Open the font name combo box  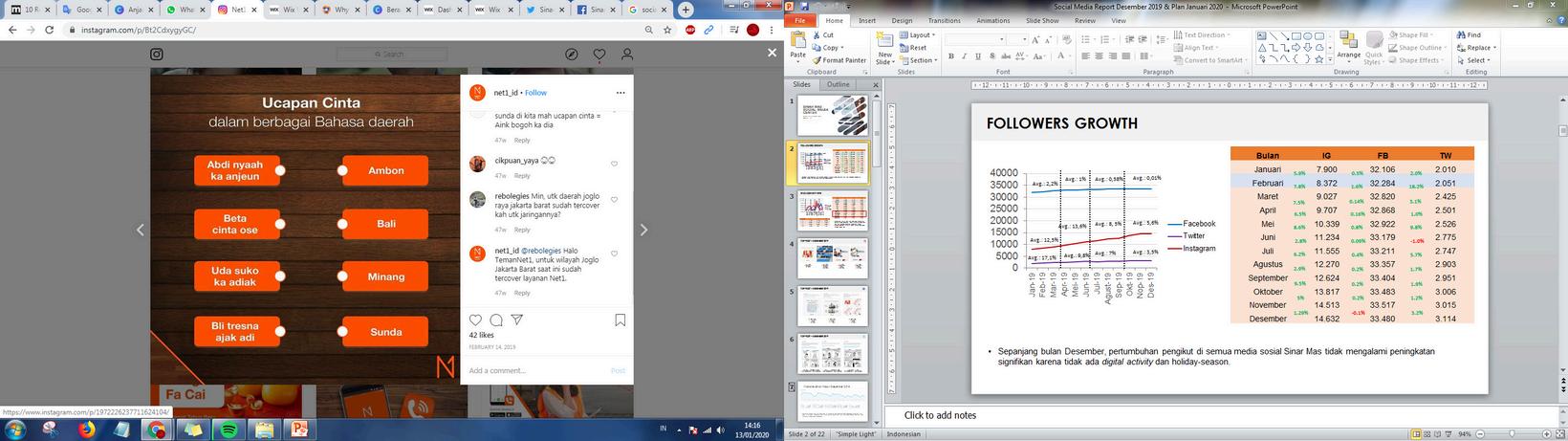pyautogui.click(x=973, y=39)
